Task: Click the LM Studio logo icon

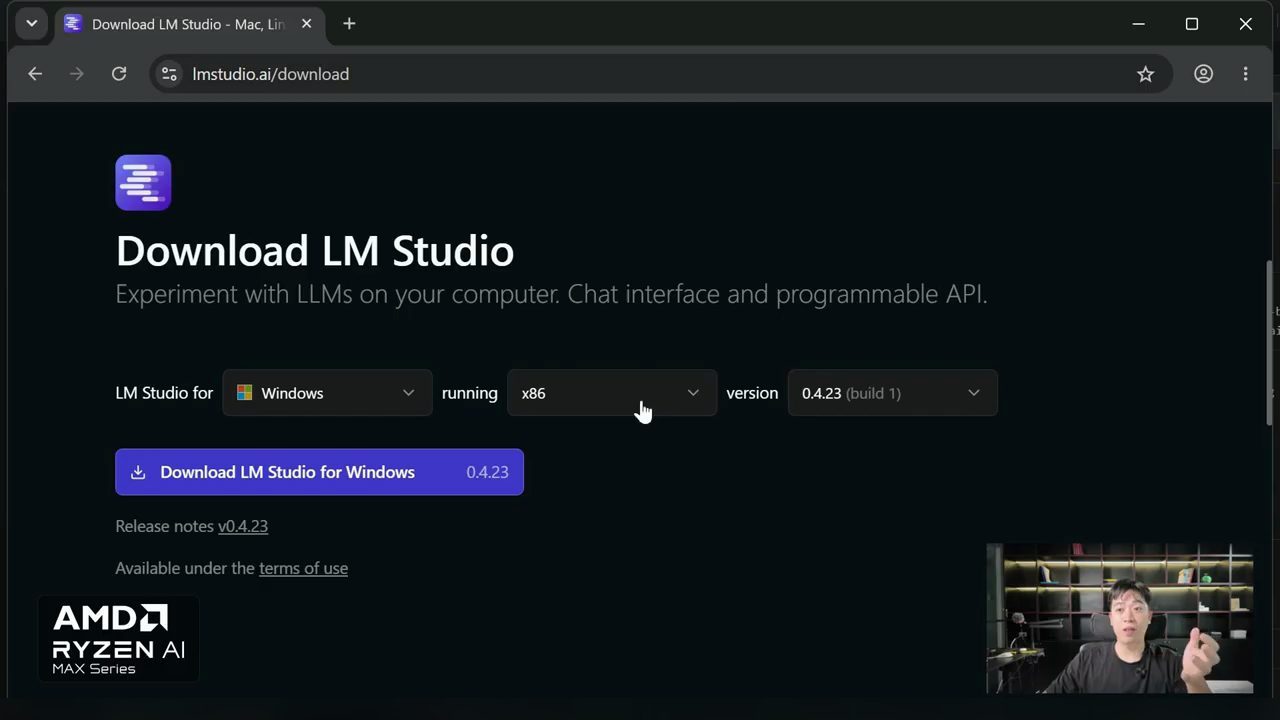Action: pyautogui.click(x=143, y=182)
